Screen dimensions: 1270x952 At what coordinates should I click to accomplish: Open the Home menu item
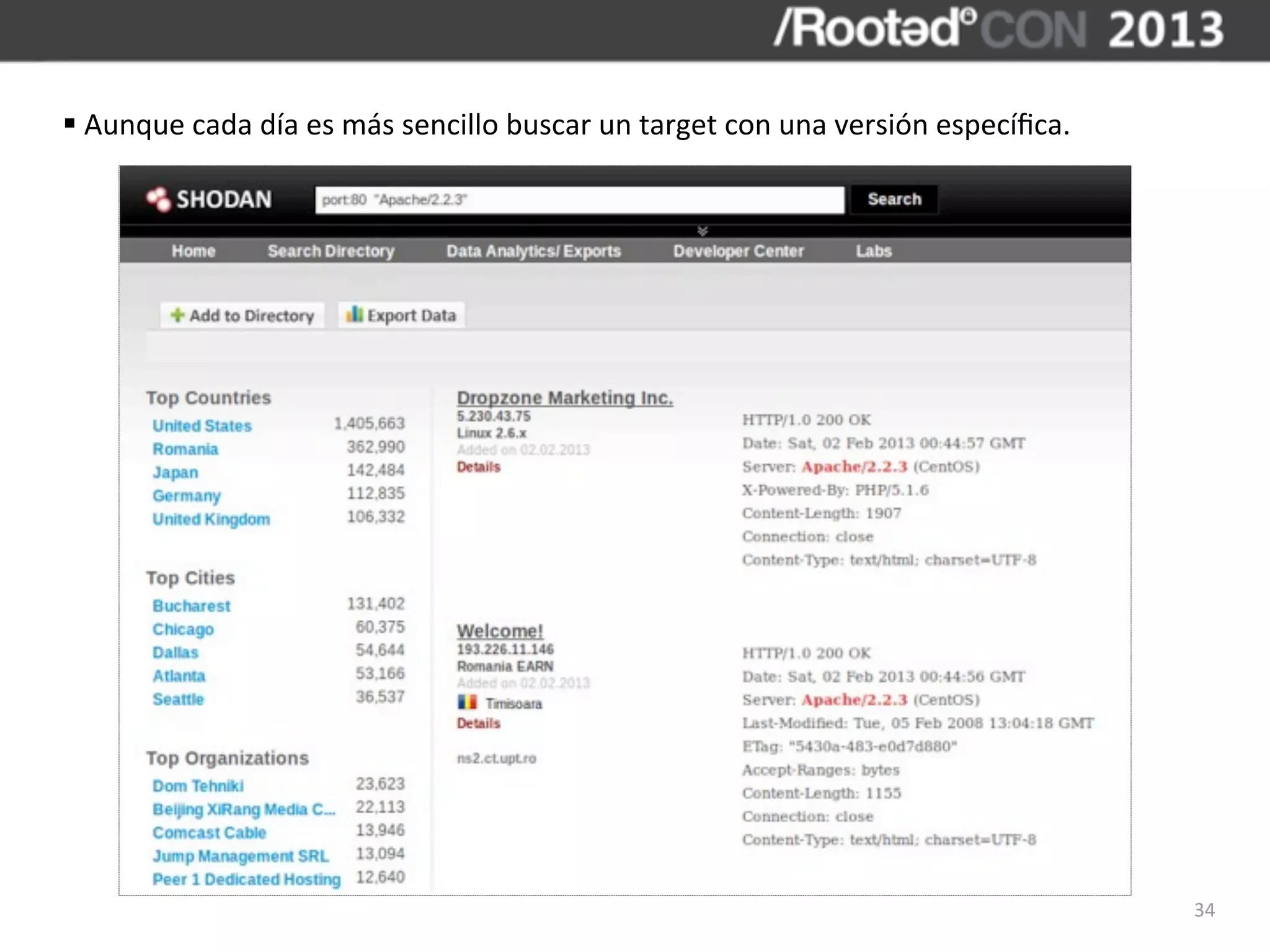pyautogui.click(x=193, y=251)
